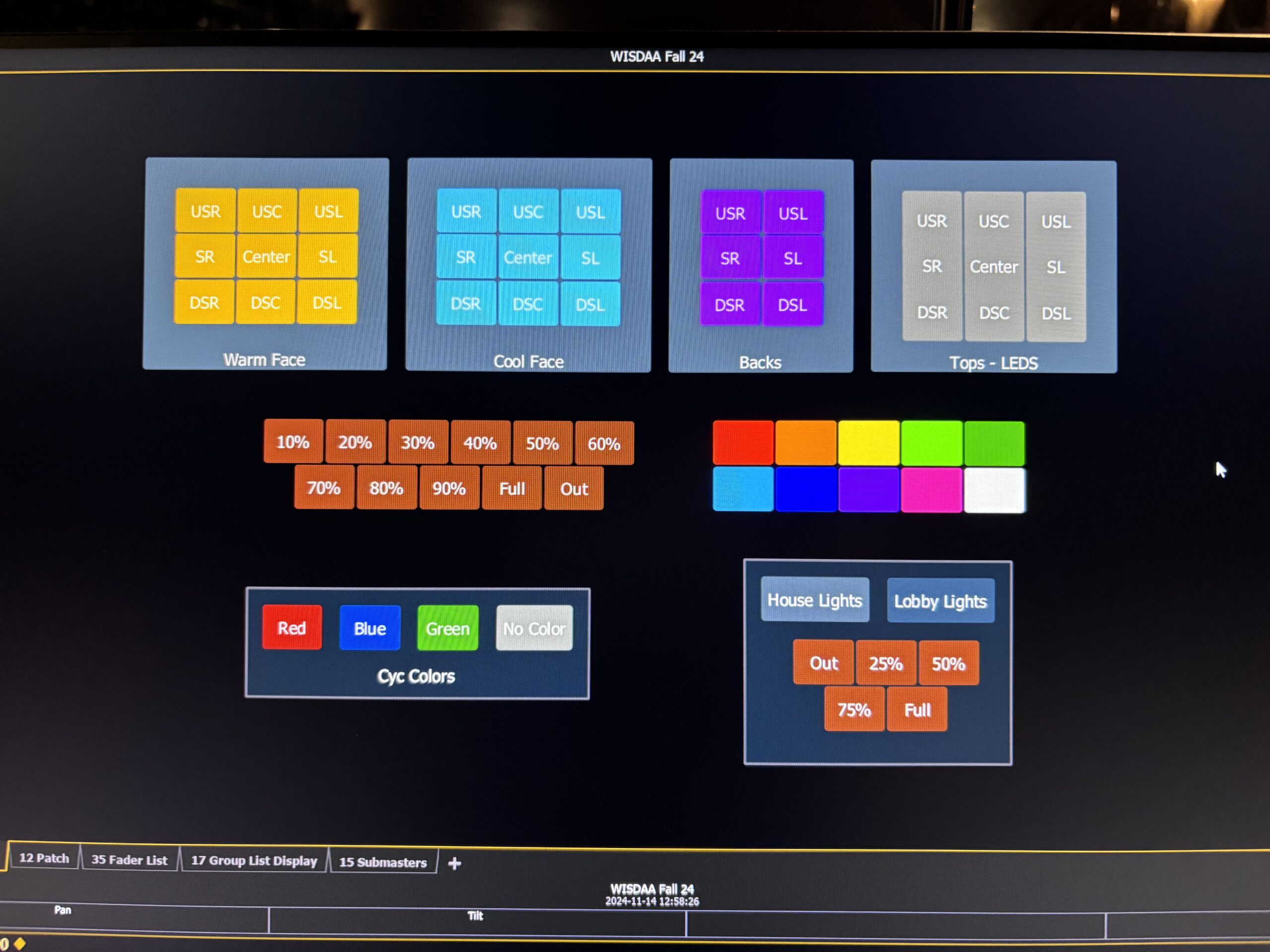The width and height of the screenshot is (1270, 952).
Task: Open the 17 Group List Display tab
Action: click(254, 860)
